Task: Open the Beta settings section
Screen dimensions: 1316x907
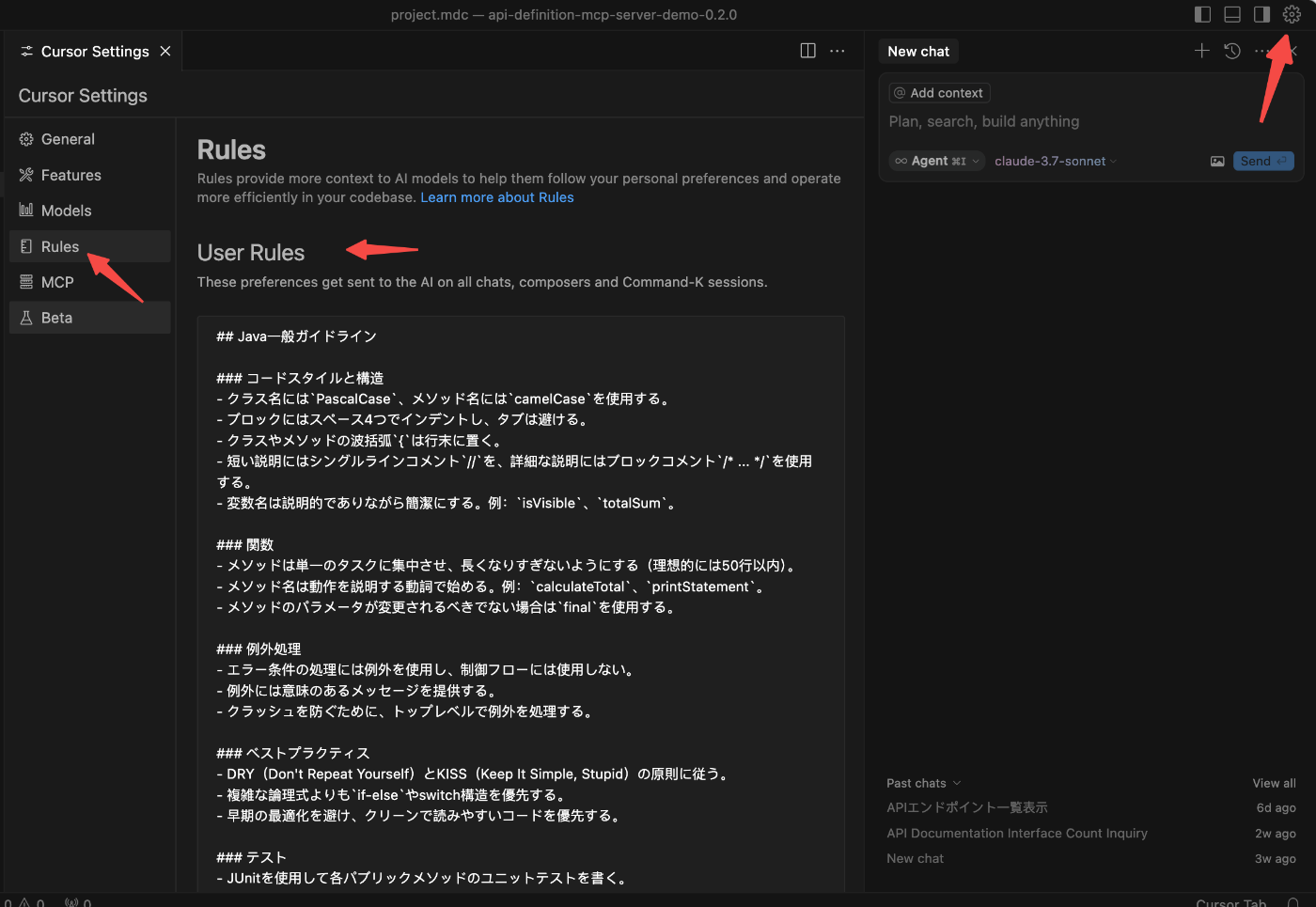Action: pyautogui.click(x=90, y=318)
